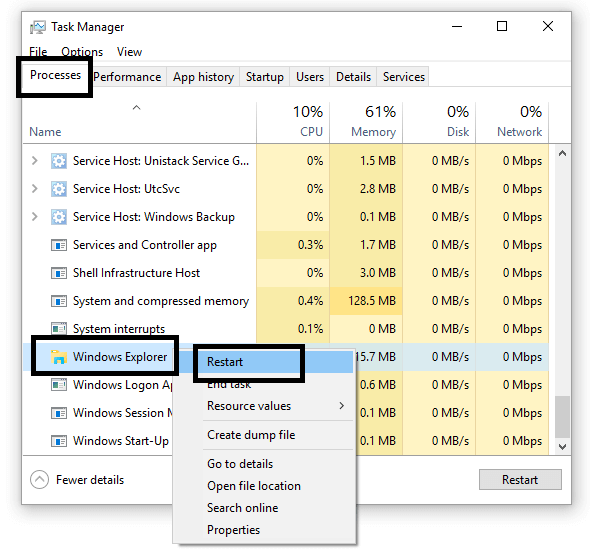Click the Windows Session Manager icon
The height and width of the screenshot is (555, 590).
[59, 413]
